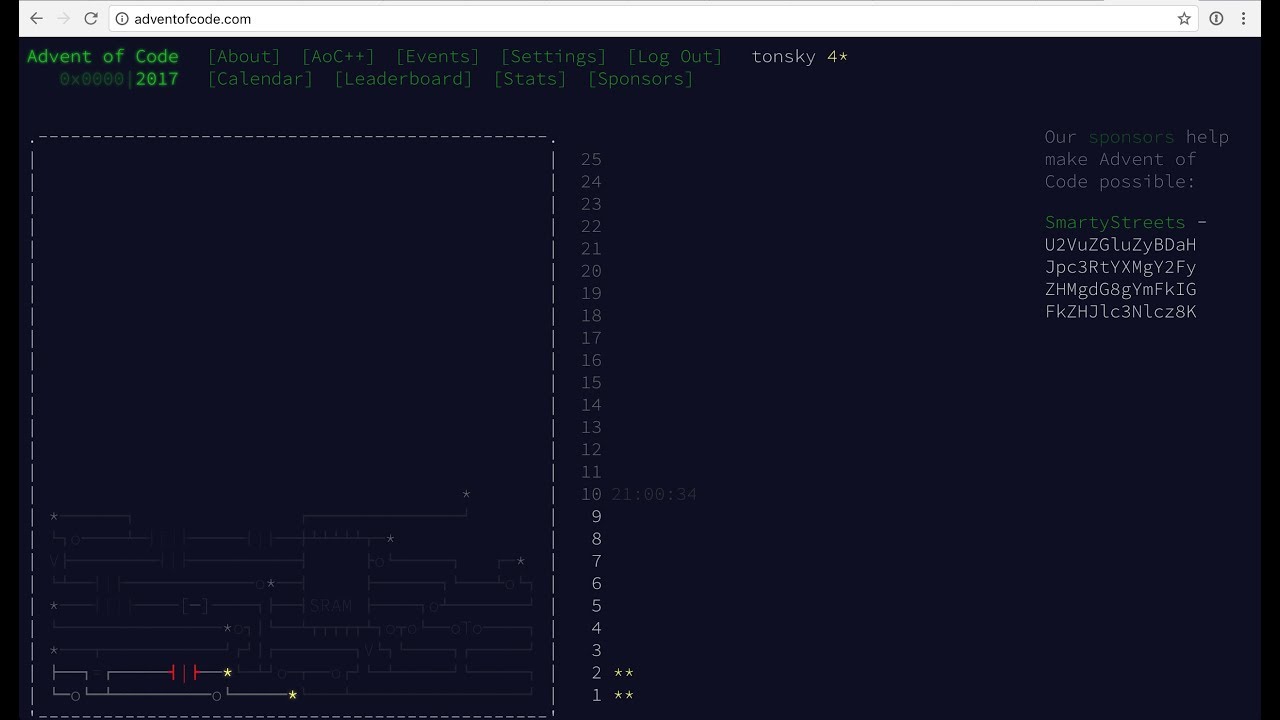Image resolution: width=1280 pixels, height=720 pixels.
Task: Click the 21:00:34 countdown timer
Action: pyautogui.click(x=654, y=494)
